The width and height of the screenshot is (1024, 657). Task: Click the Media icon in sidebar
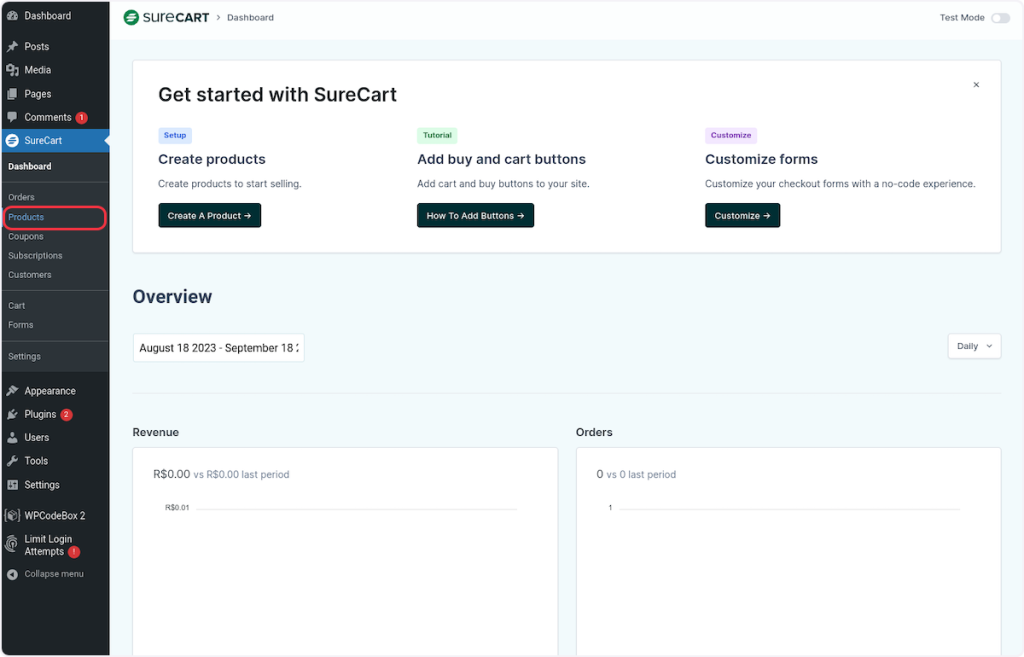pos(12,70)
